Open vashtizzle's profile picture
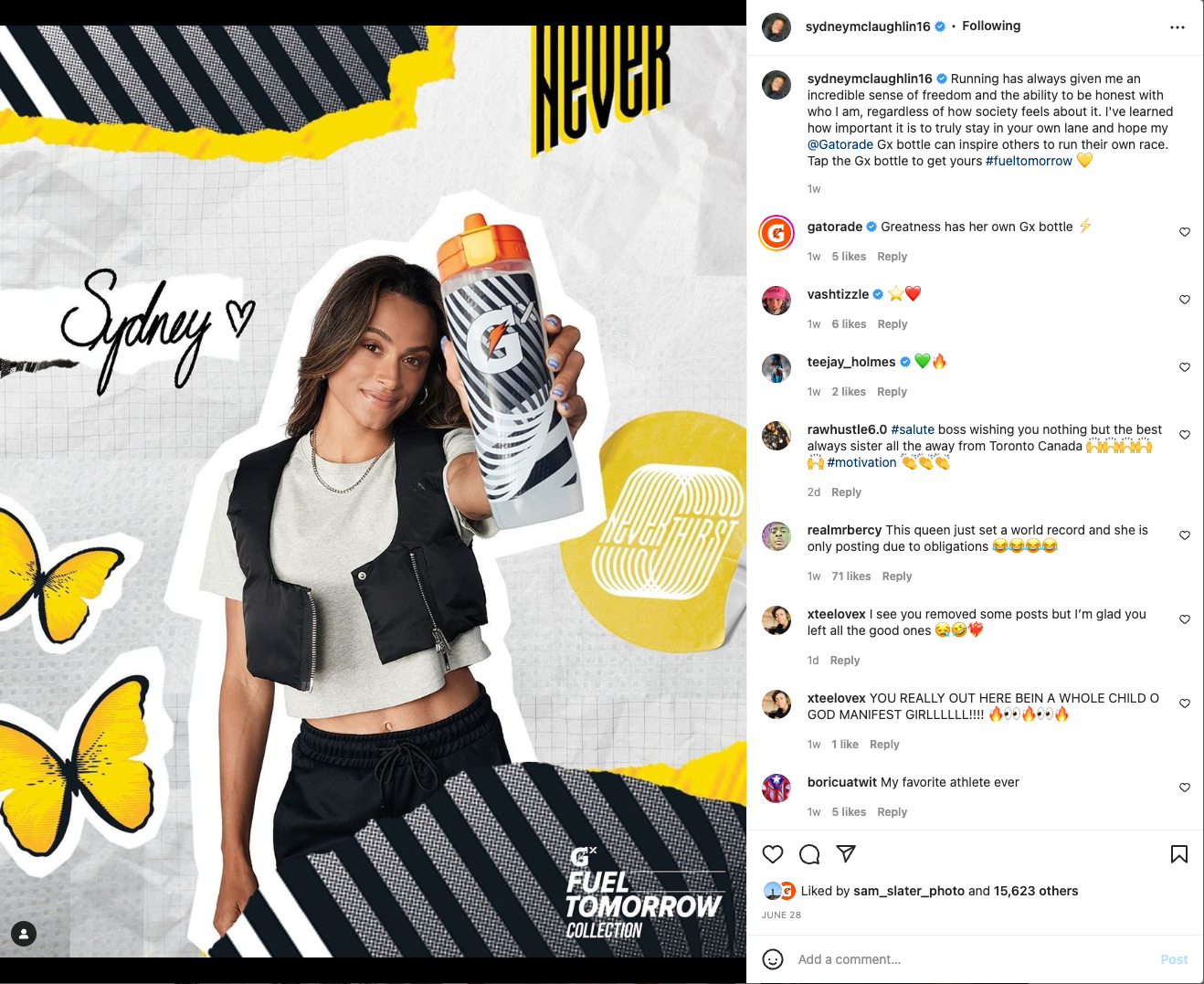Screen dimensions: 1204x984 [776, 300]
